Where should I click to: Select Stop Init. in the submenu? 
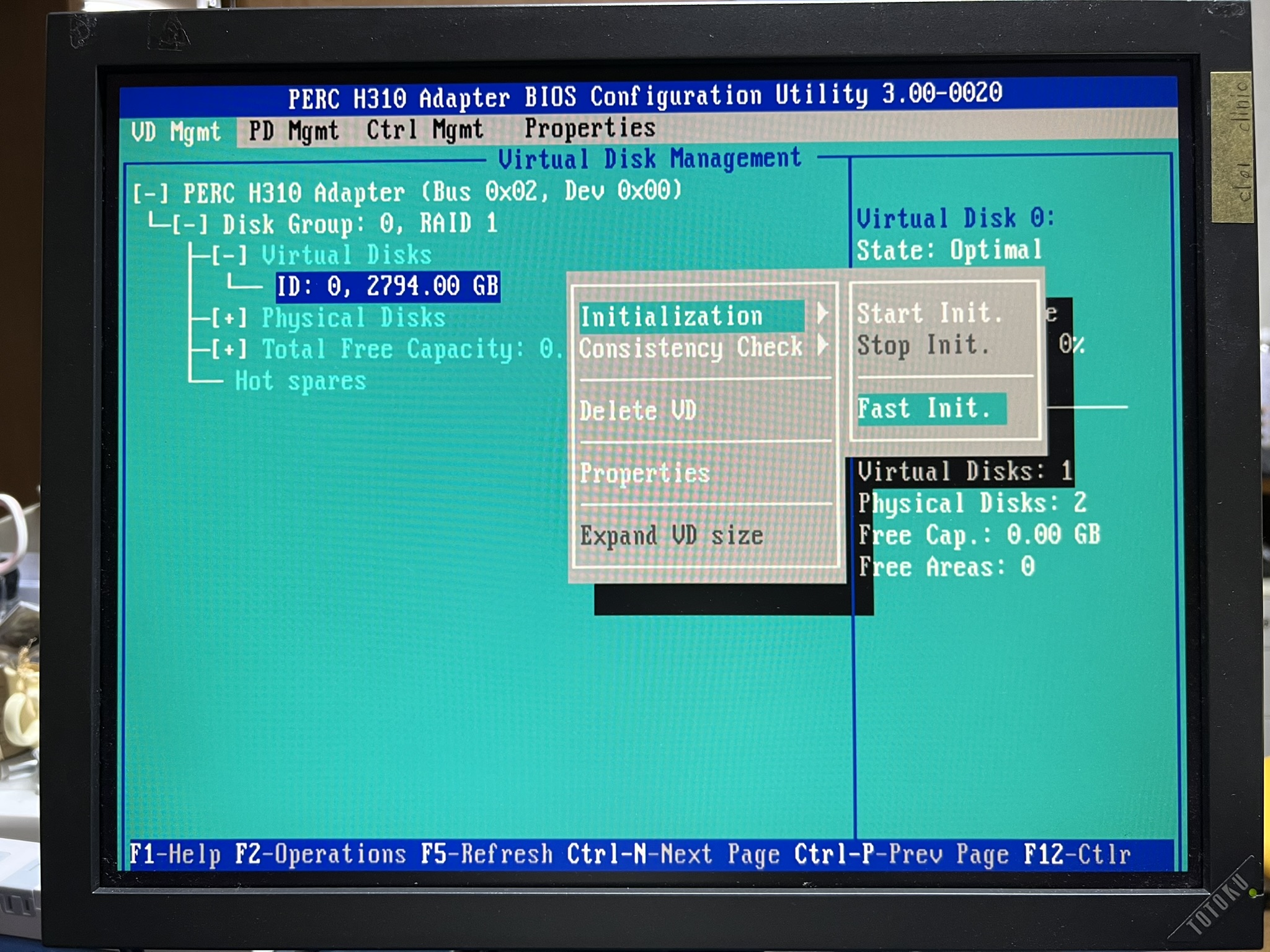(923, 345)
